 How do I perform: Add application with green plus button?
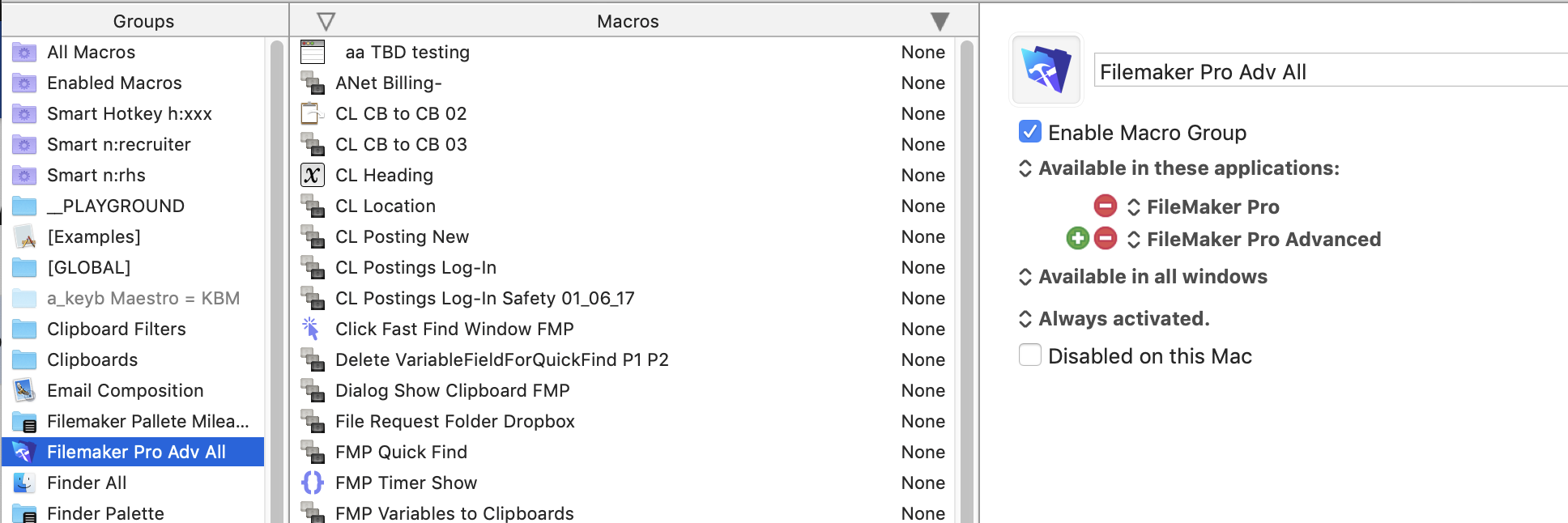coord(1077,238)
